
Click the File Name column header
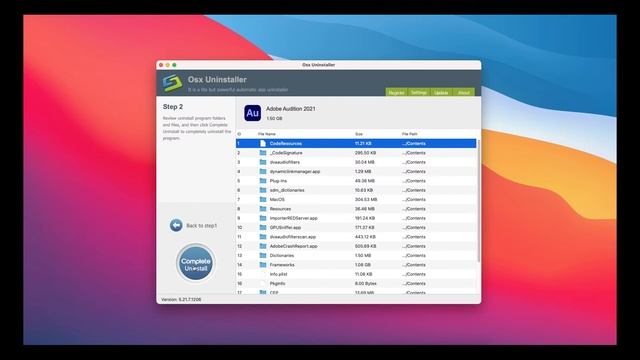(267, 134)
